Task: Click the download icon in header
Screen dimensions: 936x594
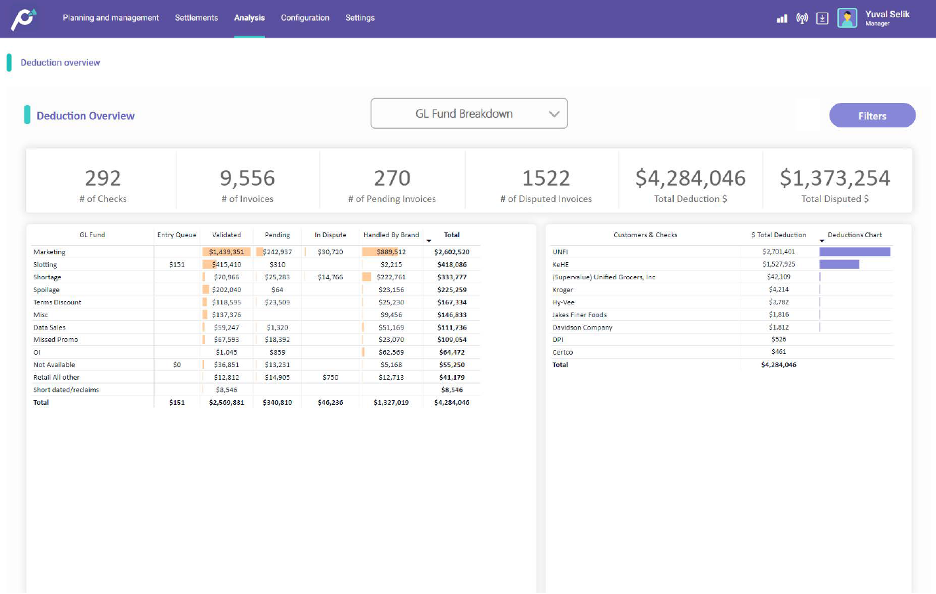Action: (x=822, y=19)
